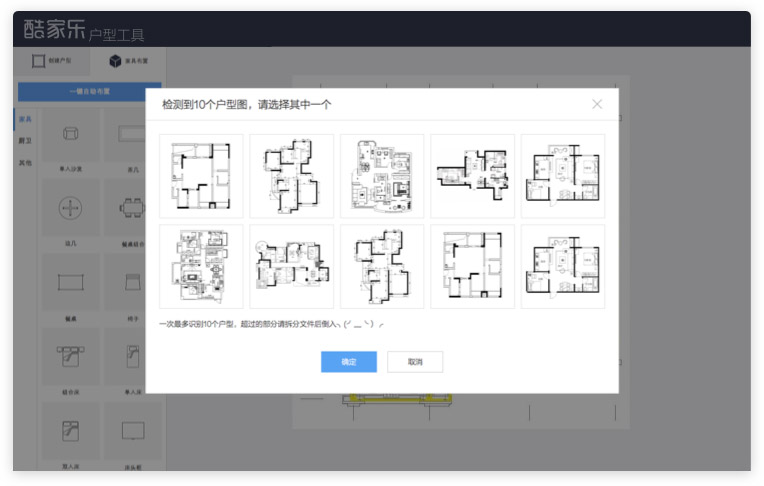Select the 单人床 single bed icon
Screen dimensions: 764x486
pos(133,356)
